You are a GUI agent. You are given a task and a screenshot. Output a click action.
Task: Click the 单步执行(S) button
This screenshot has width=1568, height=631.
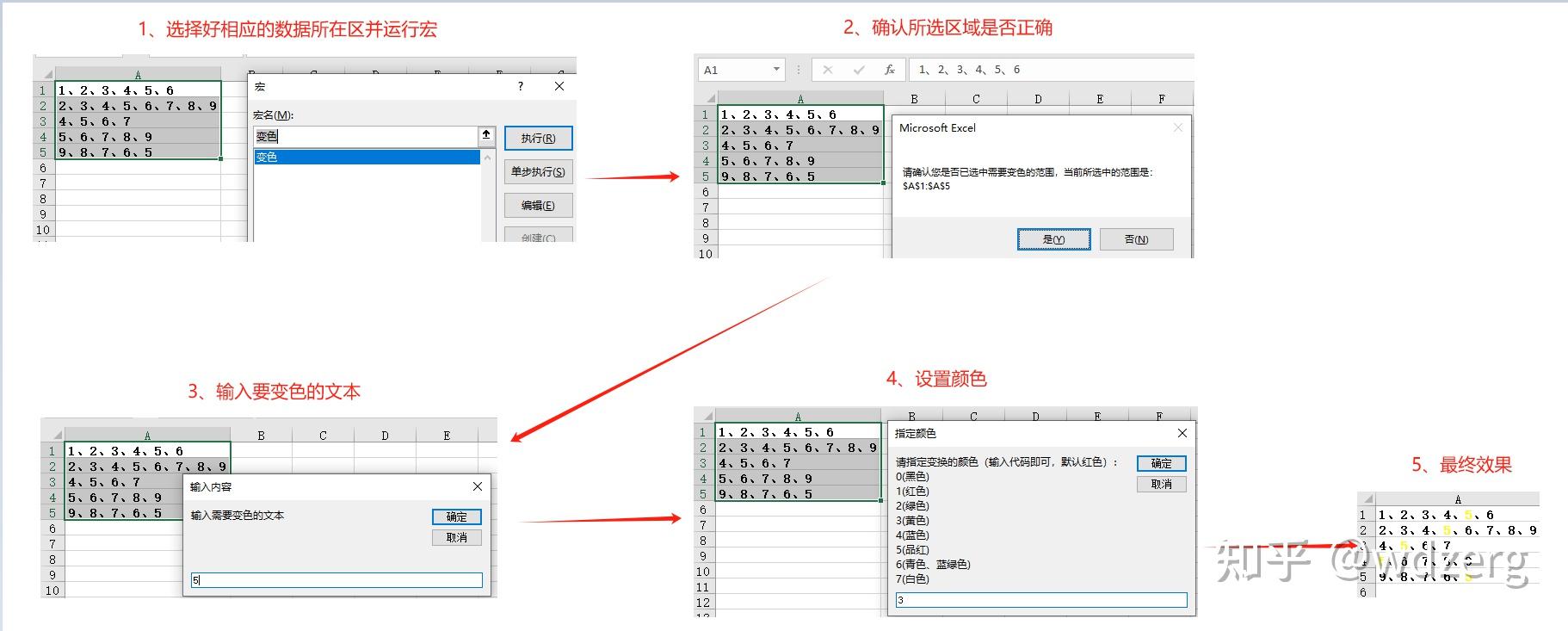[538, 171]
